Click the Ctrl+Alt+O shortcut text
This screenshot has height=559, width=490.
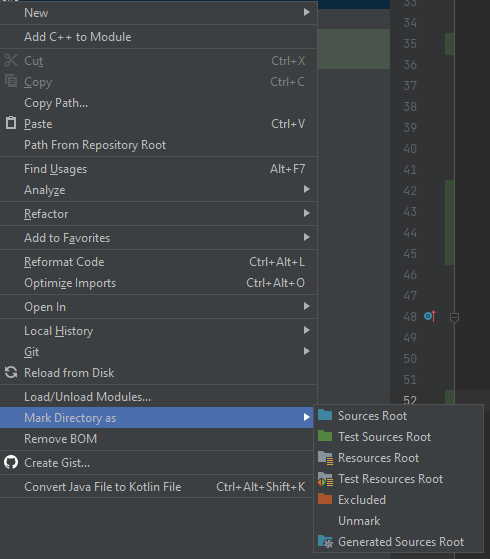pos(275,283)
